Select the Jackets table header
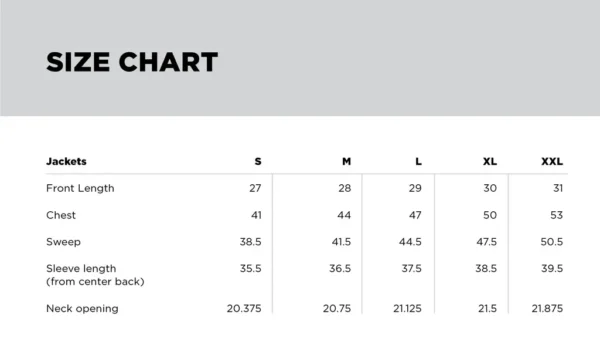The width and height of the screenshot is (600, 362). (66, 161)
